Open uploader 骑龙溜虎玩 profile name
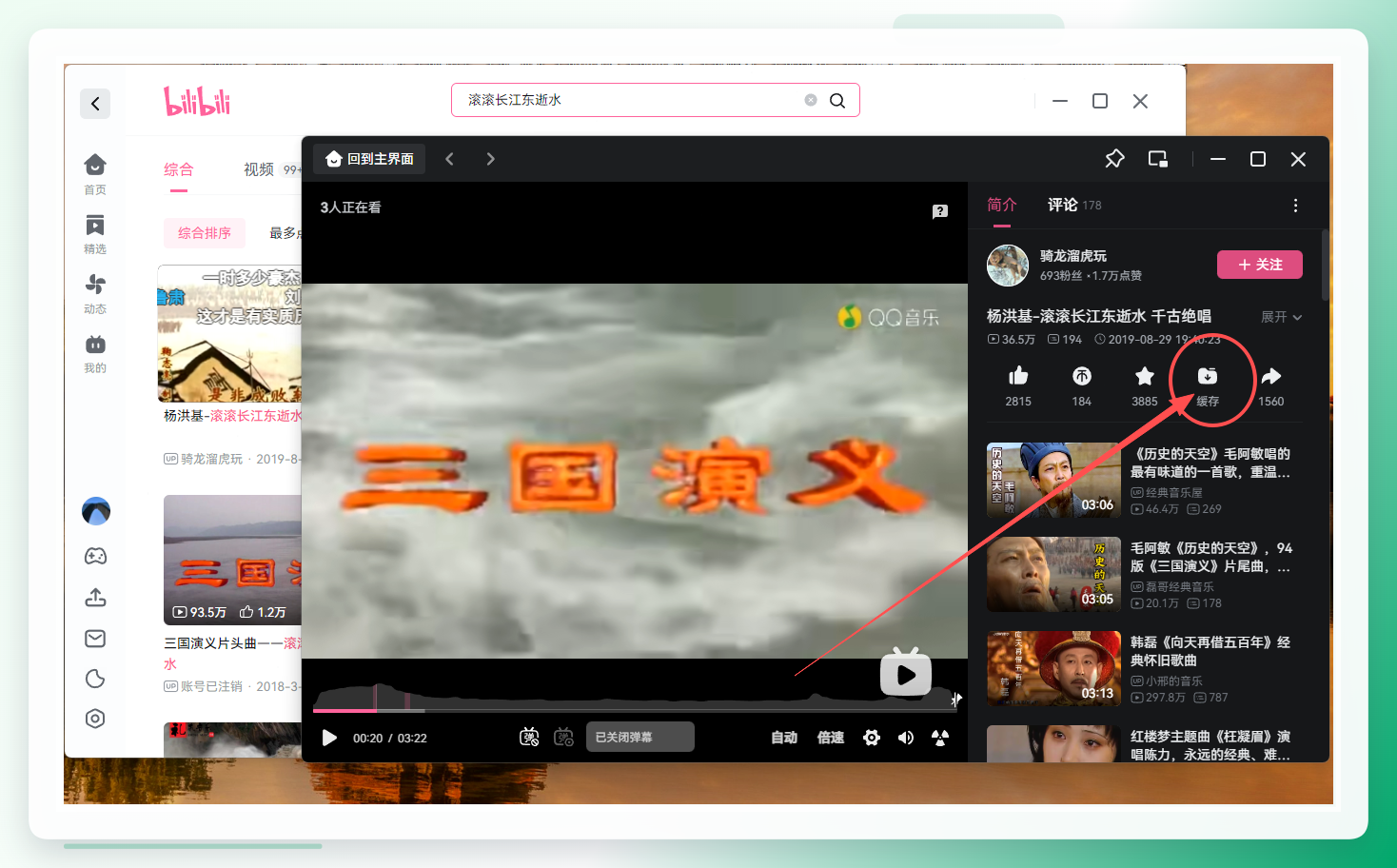This screenshot has height=868, width=1397. click(x=1073, y=256)
